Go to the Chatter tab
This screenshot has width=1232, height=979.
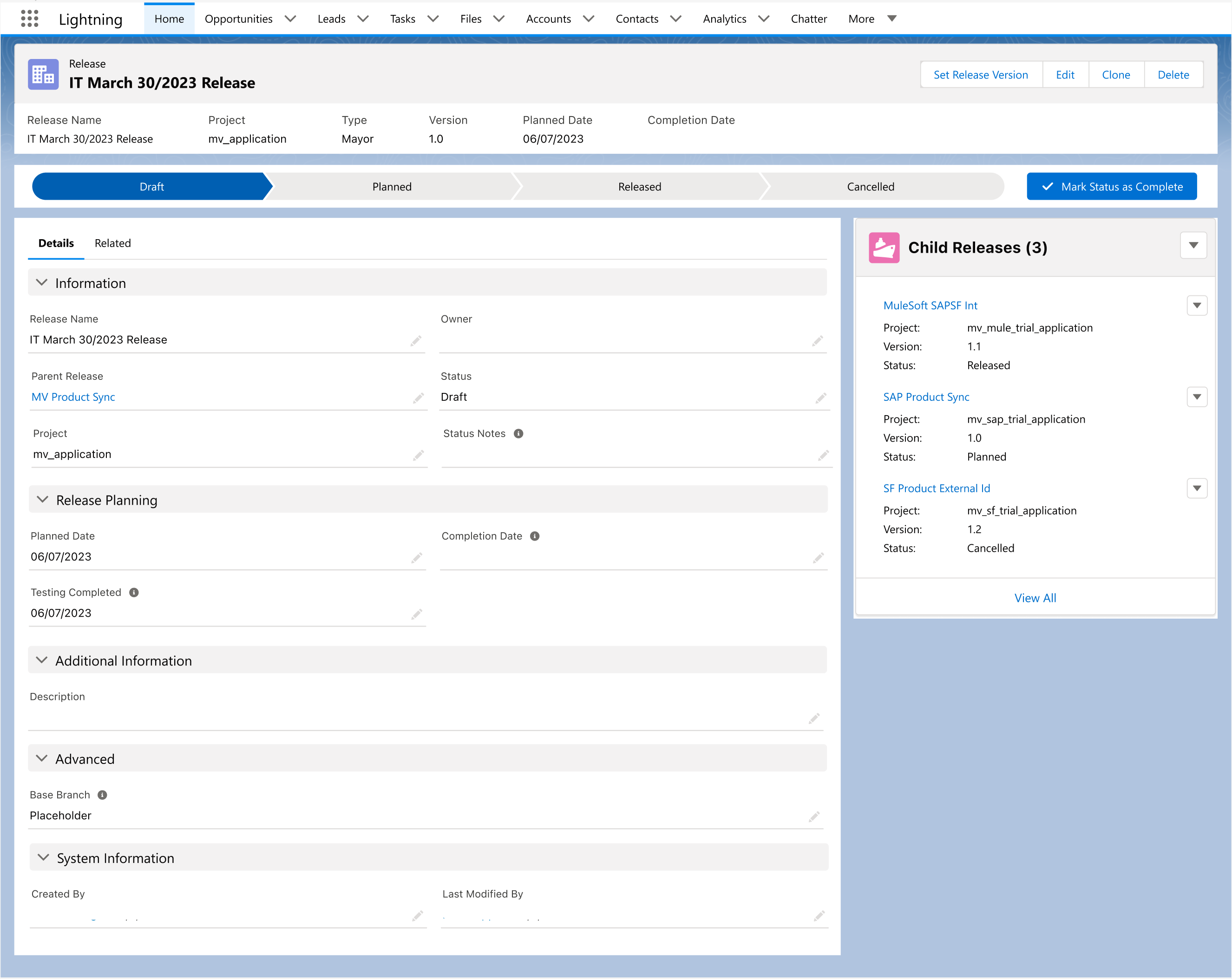point(809,19)
